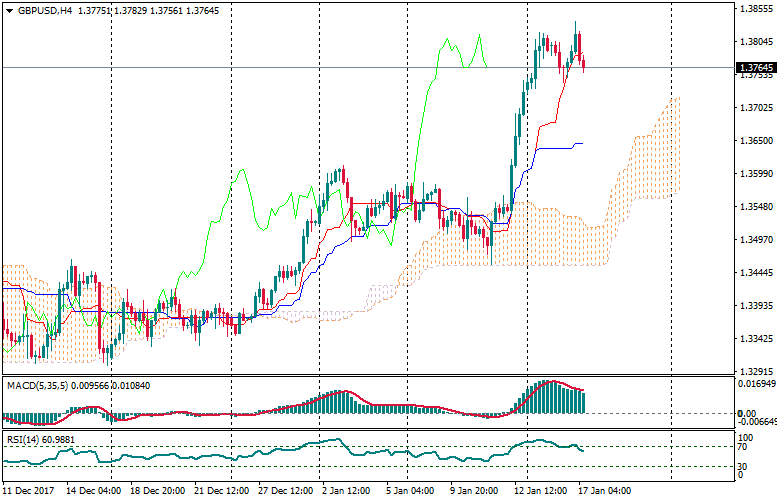
Task: Click the 1.38555 price axis label
Action: (x=755, y=9)
